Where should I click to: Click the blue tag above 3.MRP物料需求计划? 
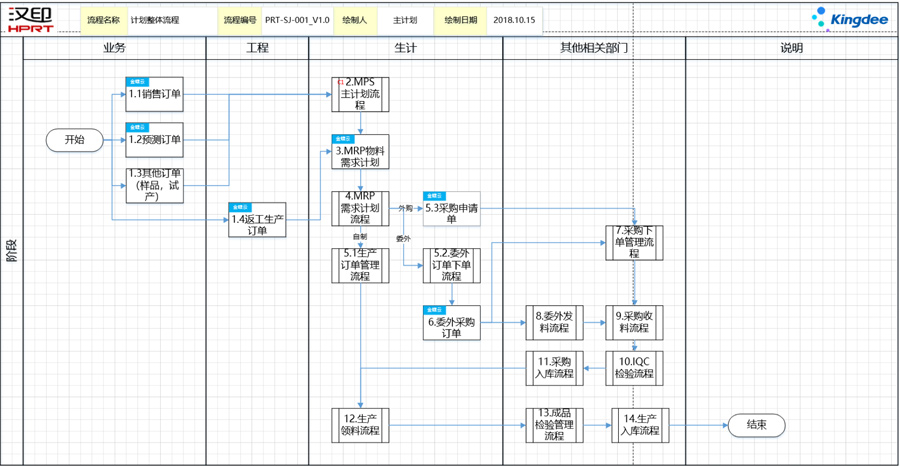(343, 139)
